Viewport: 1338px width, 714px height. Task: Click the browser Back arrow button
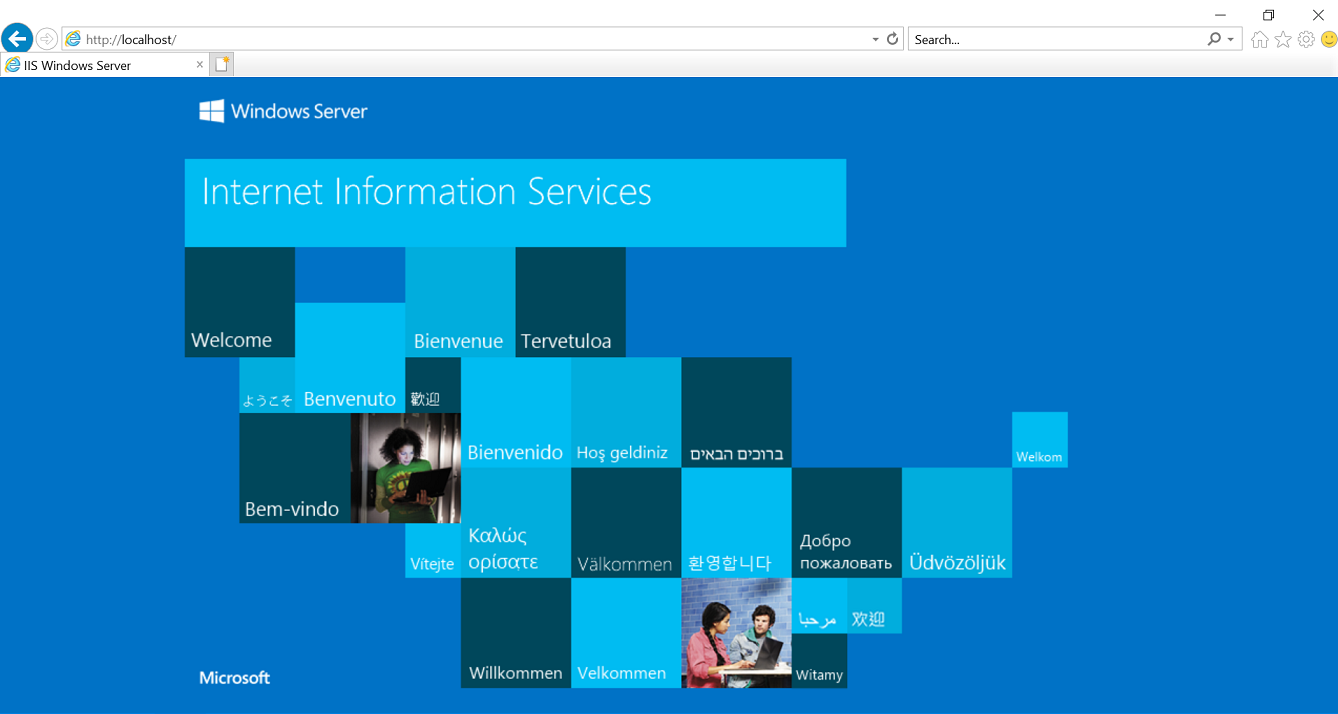17,39
